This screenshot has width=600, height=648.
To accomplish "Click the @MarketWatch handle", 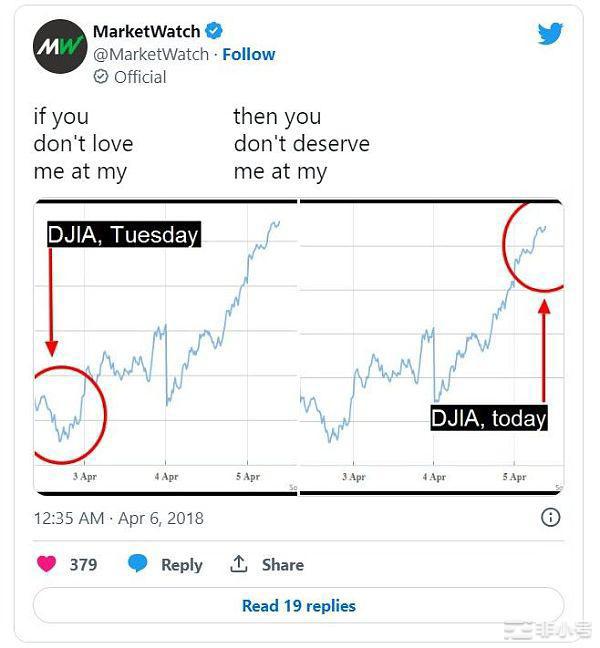I will tap(151, 54).
